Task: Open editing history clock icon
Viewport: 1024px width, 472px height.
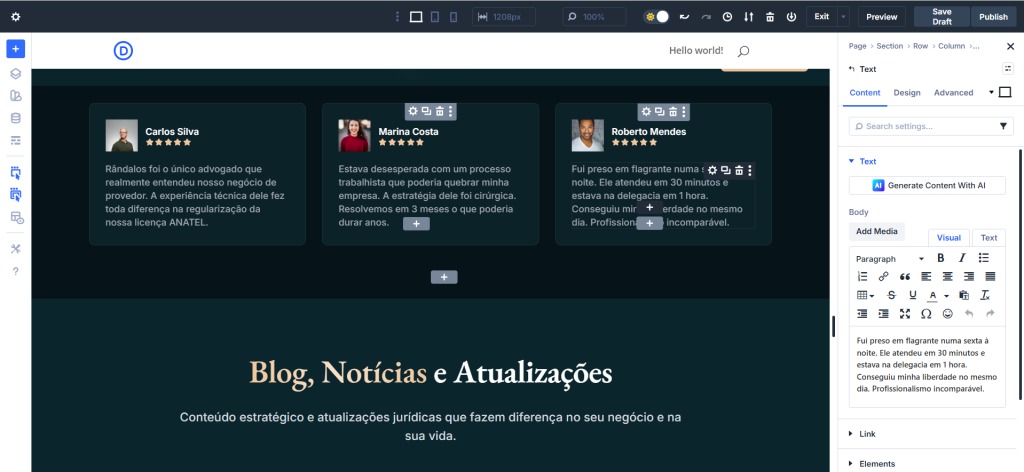Action: pyautogui.click(x=728, y=17)
